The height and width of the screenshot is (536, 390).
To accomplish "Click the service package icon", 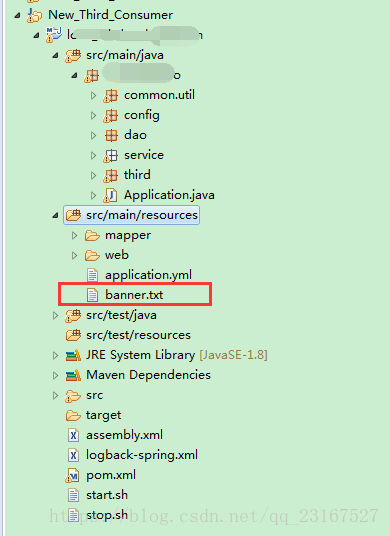I will coord(110,156).
